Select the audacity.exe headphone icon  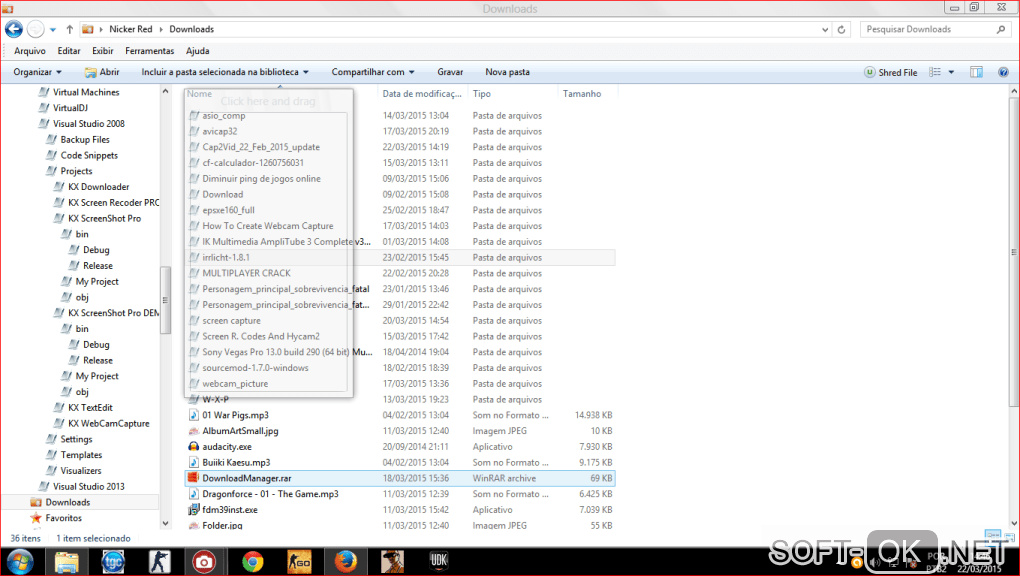point(193,446)
